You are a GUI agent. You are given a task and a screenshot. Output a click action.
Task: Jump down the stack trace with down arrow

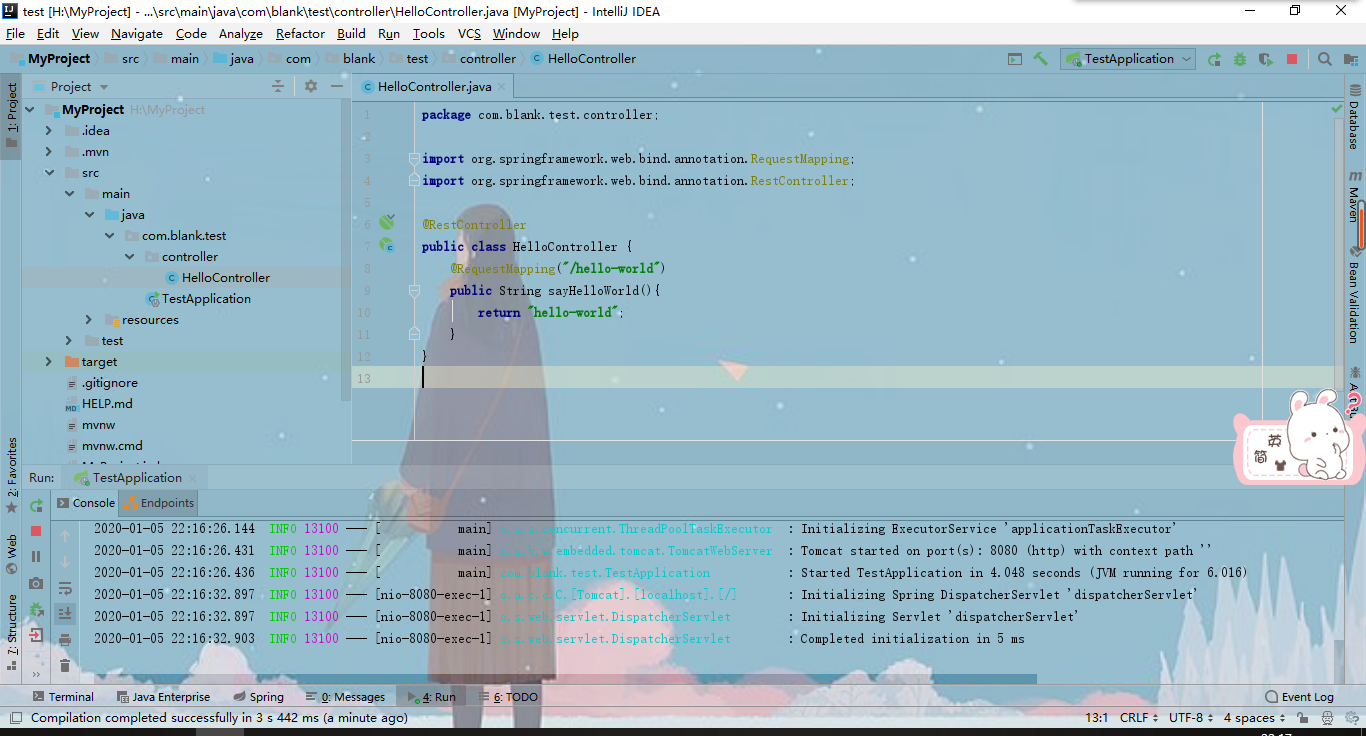point(65,562)
